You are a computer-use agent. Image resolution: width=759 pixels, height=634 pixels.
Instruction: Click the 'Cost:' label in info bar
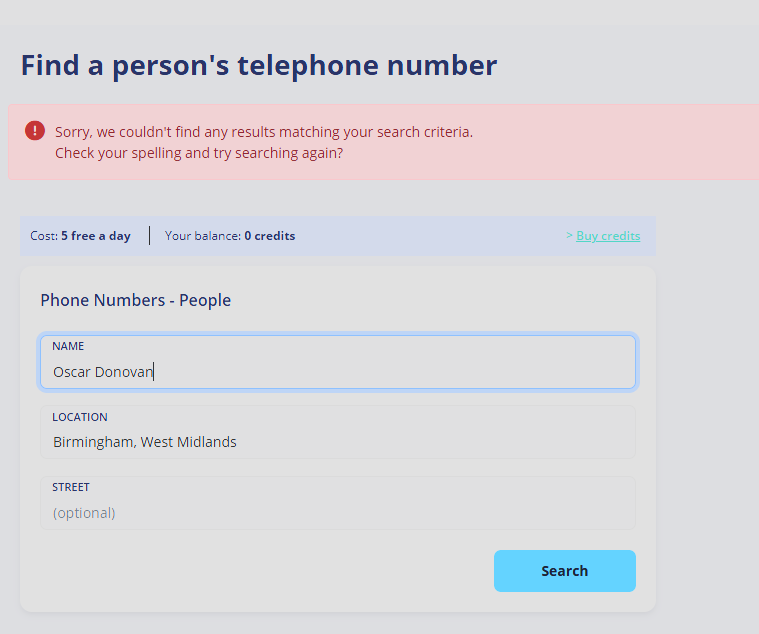(44, 236)
